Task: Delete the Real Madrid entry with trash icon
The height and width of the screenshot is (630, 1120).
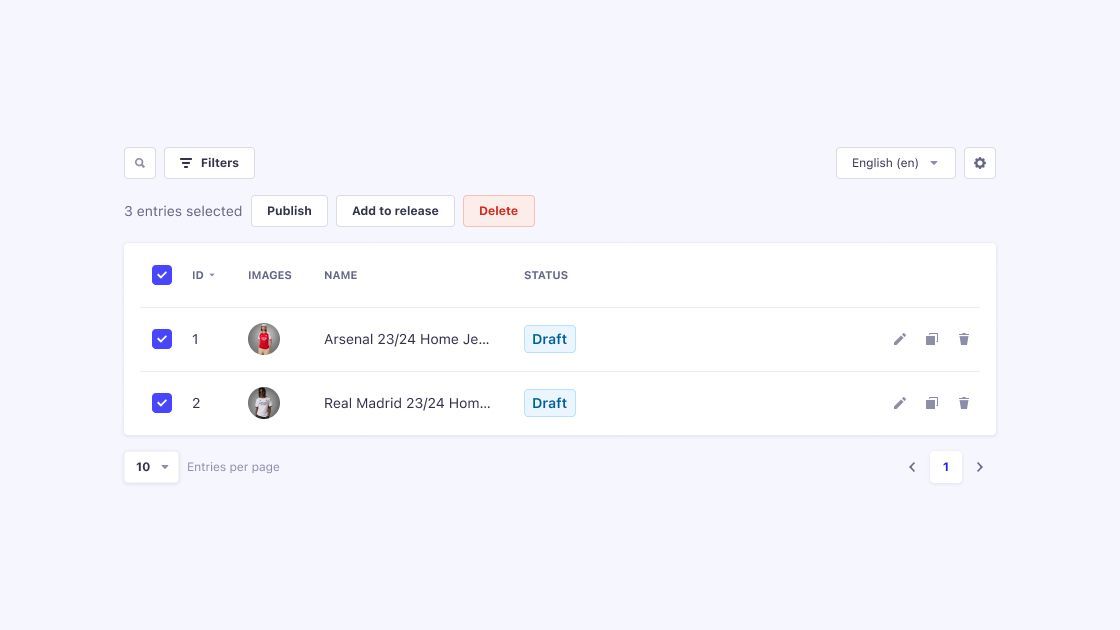Action: click(964, 403)
